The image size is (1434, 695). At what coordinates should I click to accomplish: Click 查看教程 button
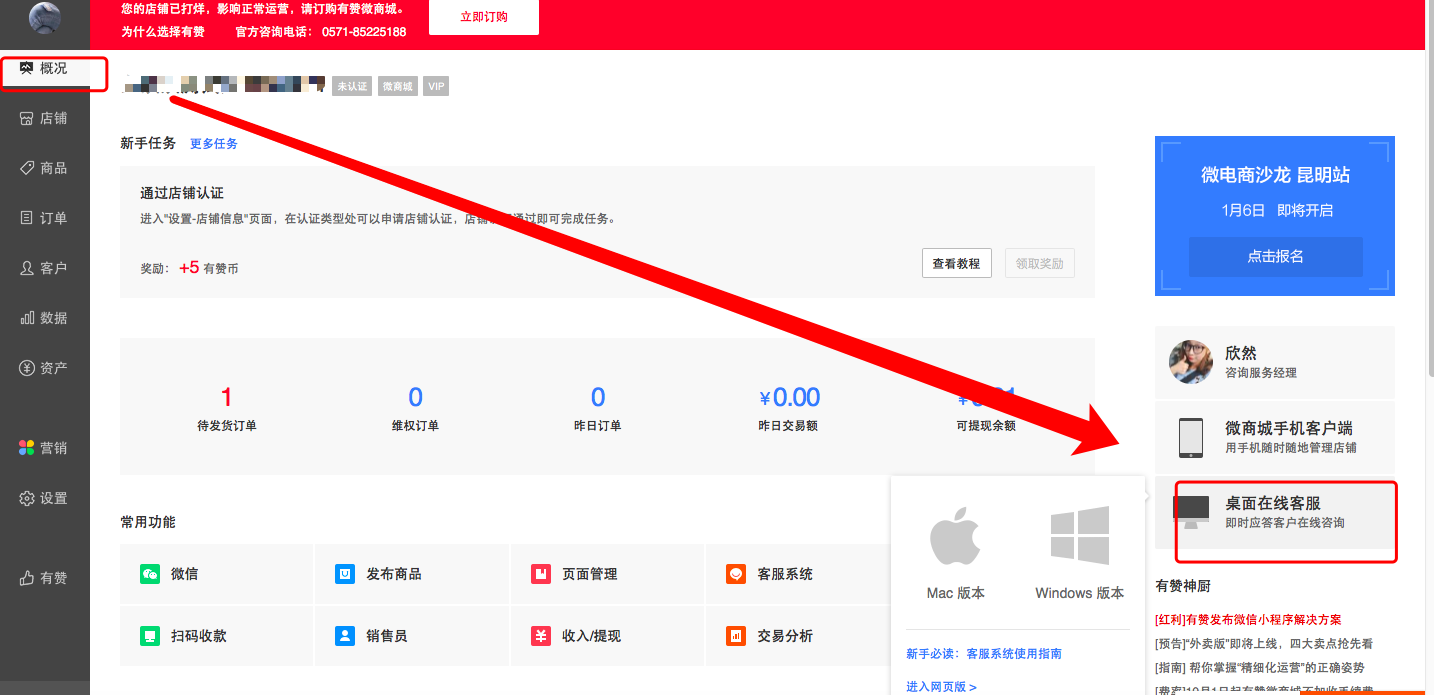click(956, 264)
